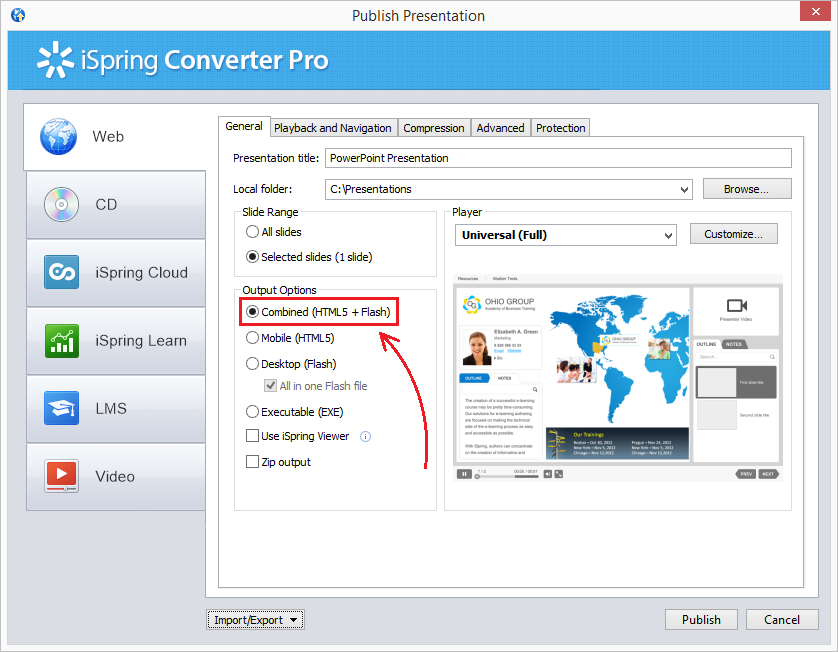Select the iSpring Learn publishing destination
Image resolution: width=838 pixels, height=652 pixels.
tap(116, 341)
